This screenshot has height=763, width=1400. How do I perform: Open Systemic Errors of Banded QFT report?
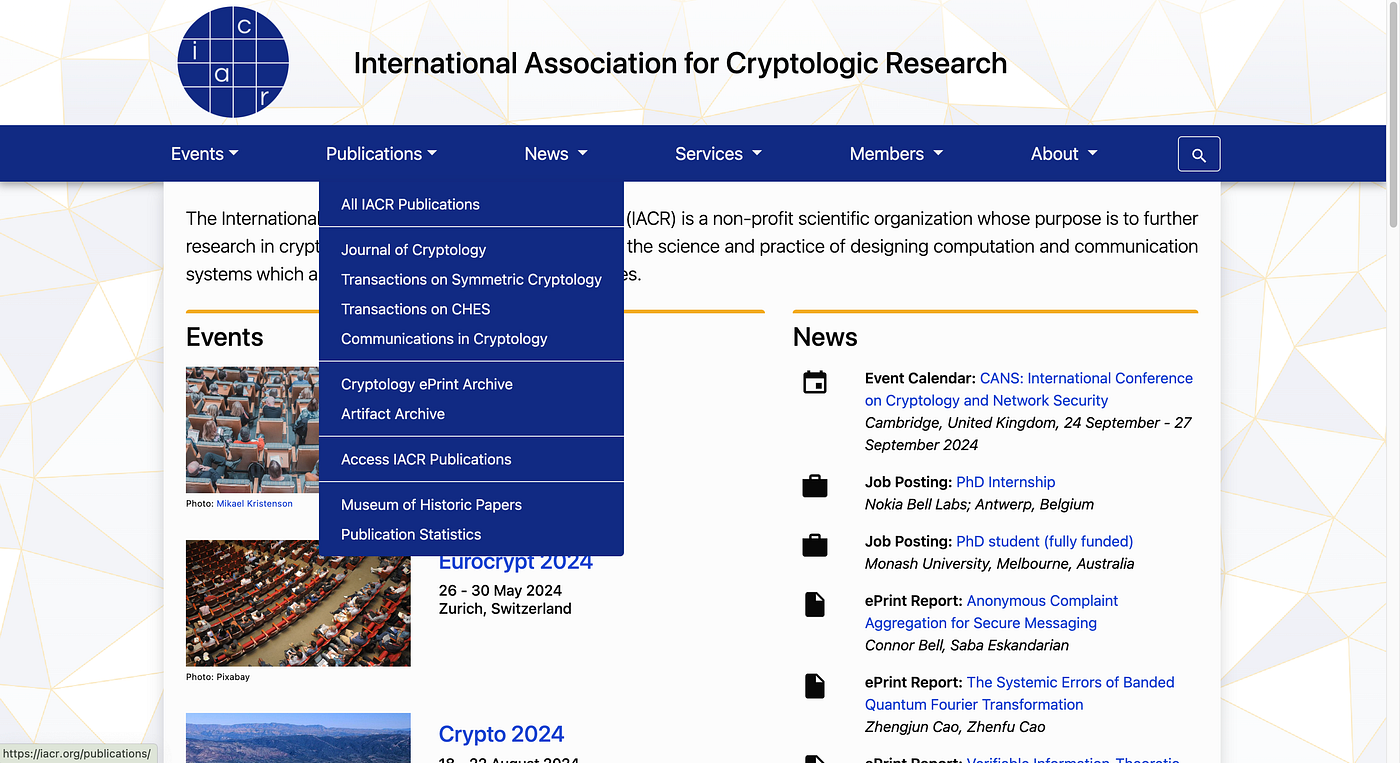click(x=1020, y=693)
